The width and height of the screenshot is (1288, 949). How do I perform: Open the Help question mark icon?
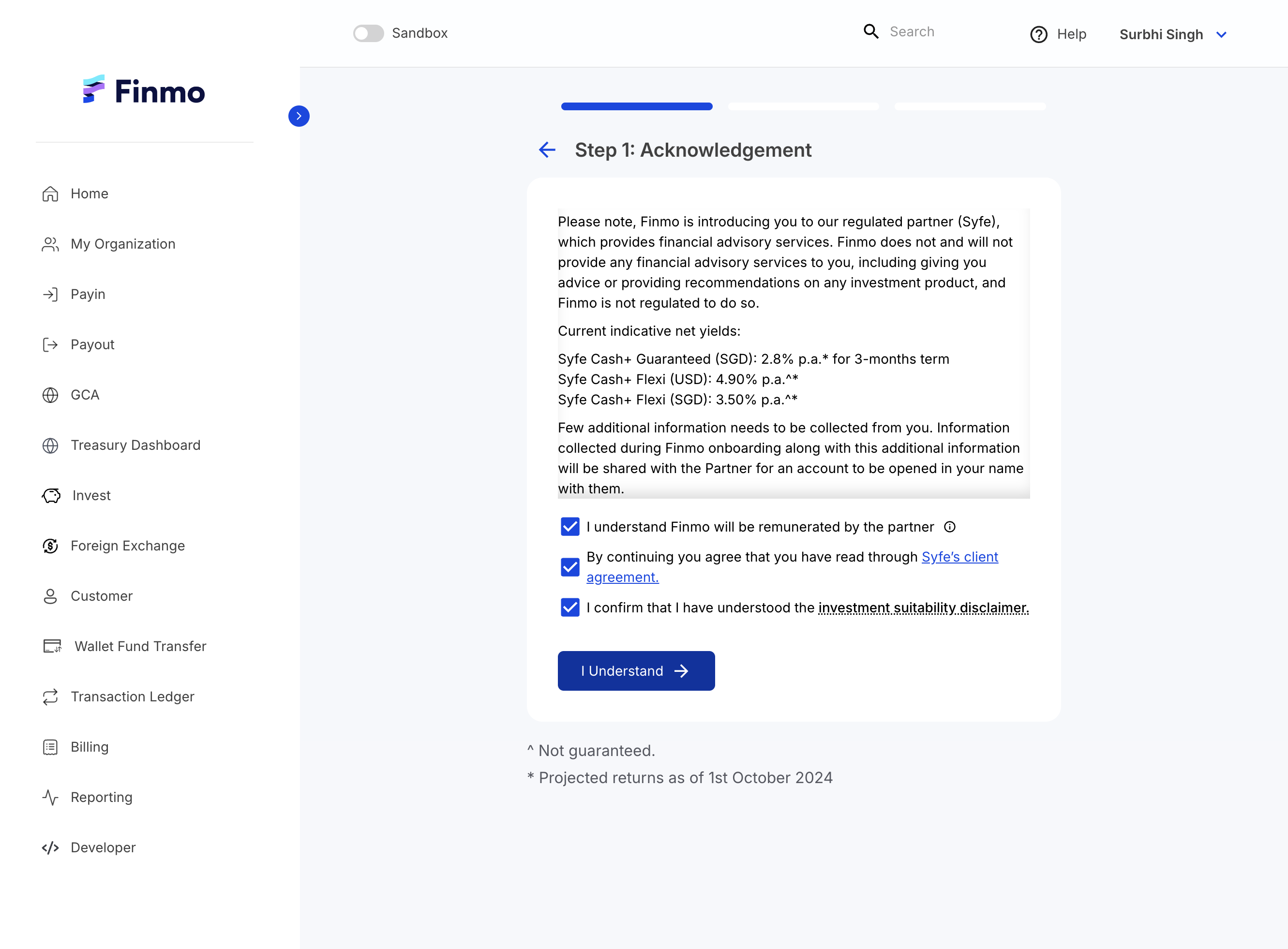point(1038,34)
